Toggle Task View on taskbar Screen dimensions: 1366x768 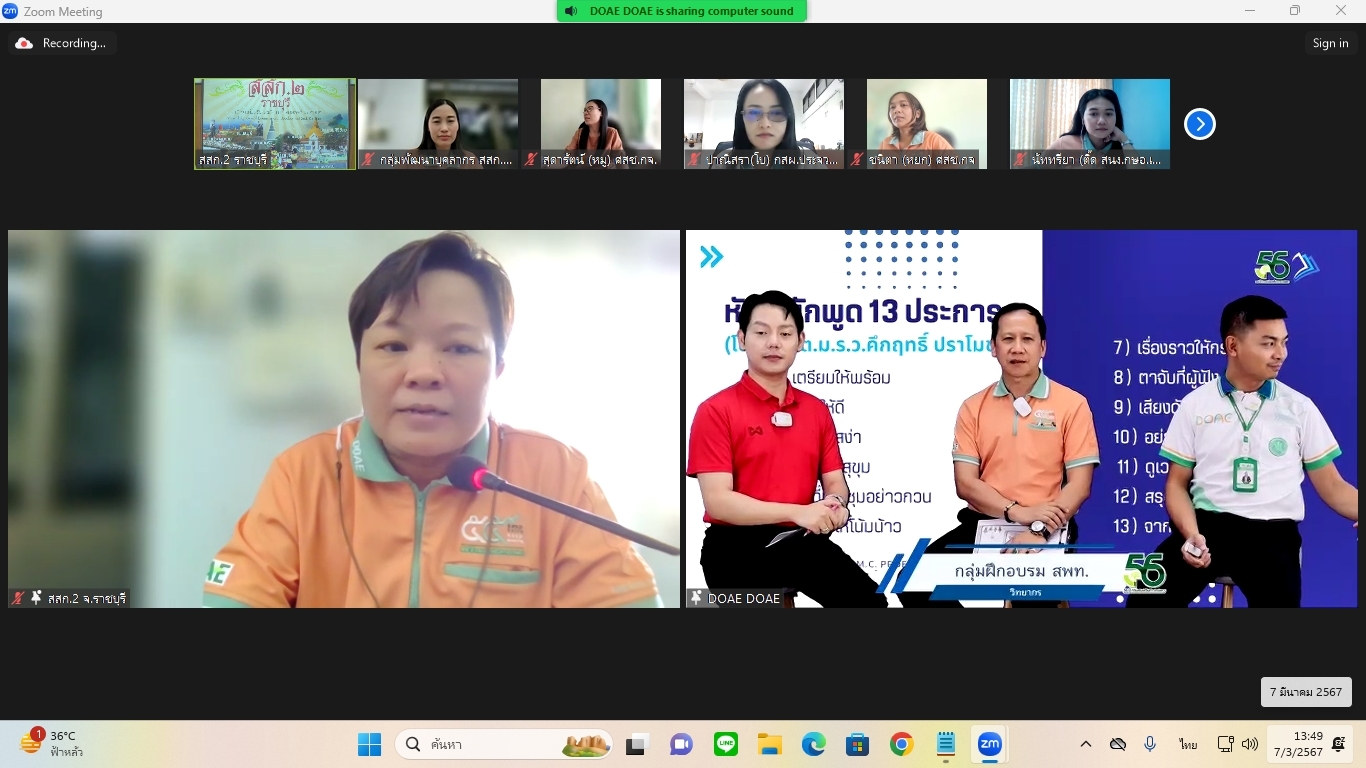click(x=637, y=744)
